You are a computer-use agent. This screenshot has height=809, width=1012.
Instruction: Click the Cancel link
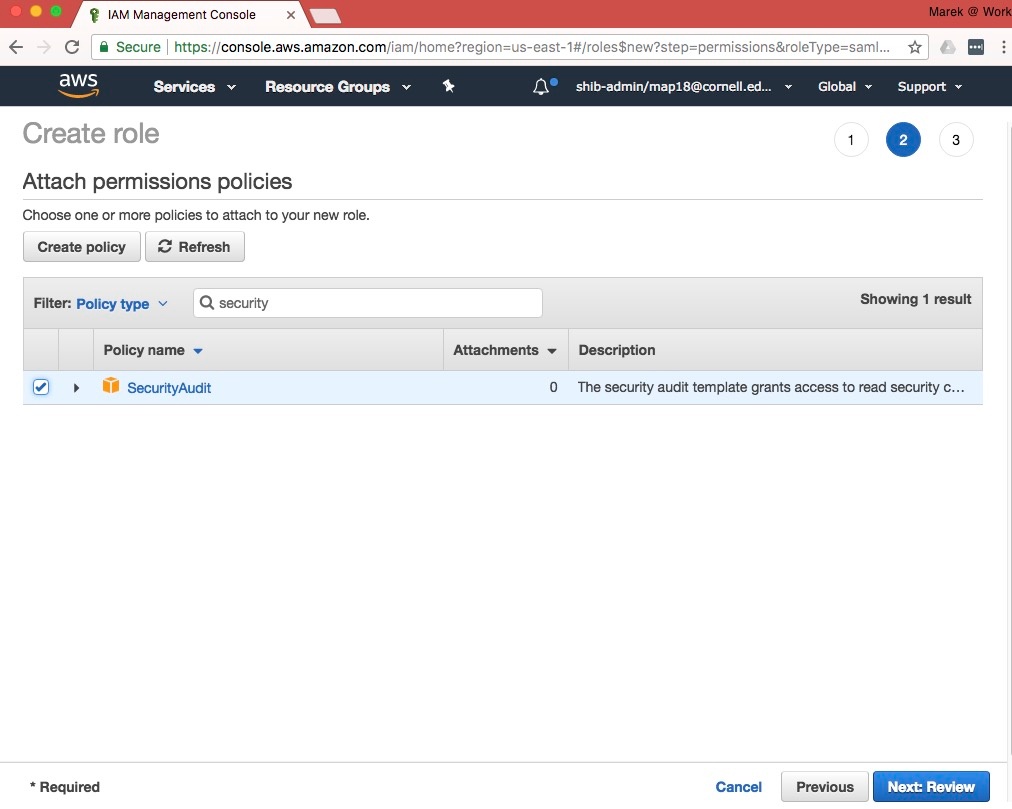point(738,786)
